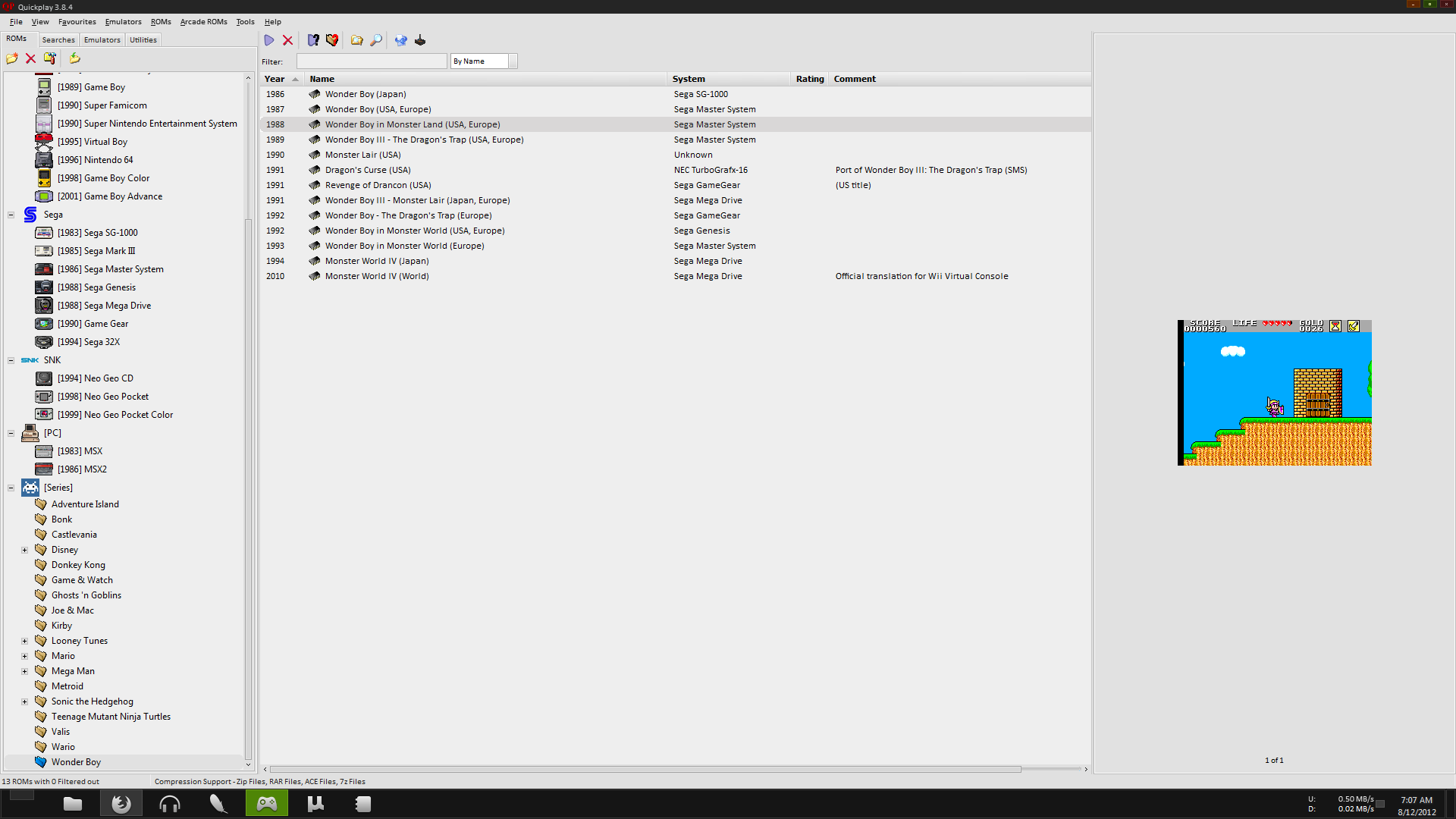Click the Sega Mega Drive console icon

[x=44, y=306]
